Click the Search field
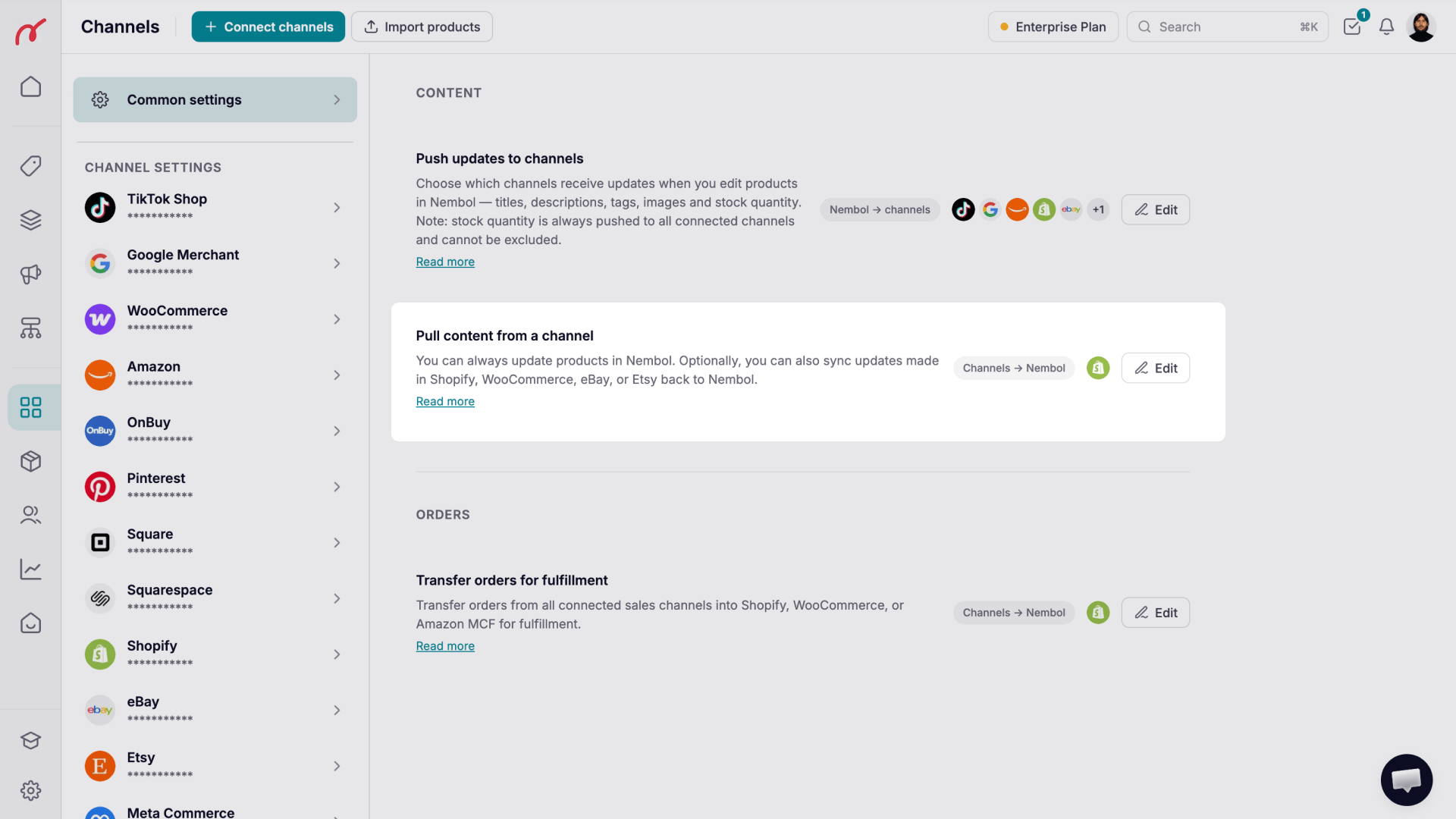 (1227, 27)
